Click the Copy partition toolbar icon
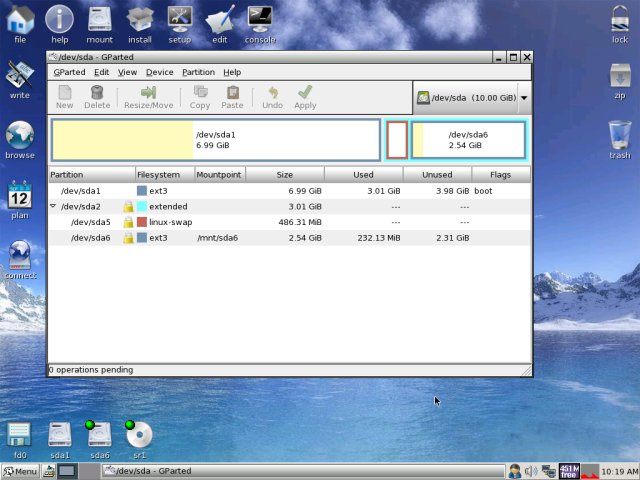The image size is (640, 480). [x=200, y=93]
